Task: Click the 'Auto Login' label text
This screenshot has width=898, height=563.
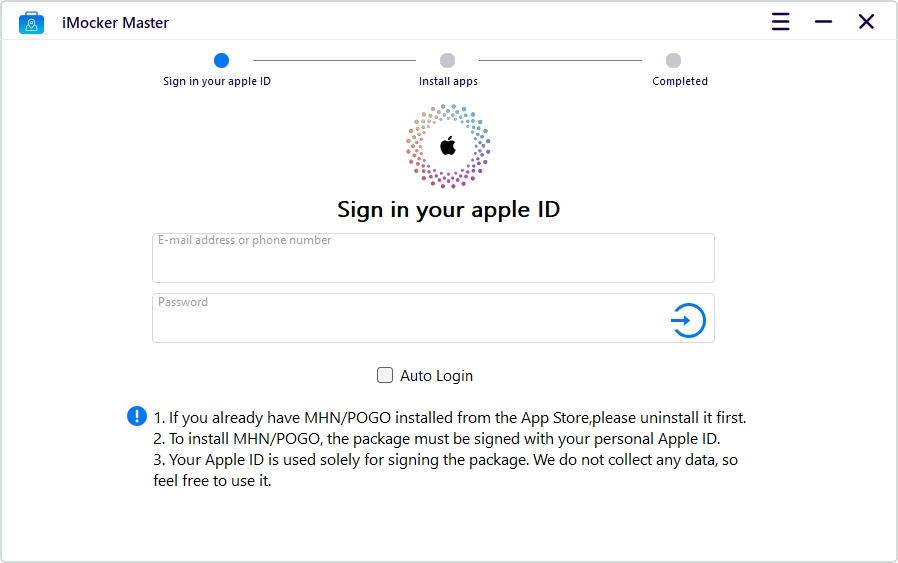Action: click(x=436, y=376)
